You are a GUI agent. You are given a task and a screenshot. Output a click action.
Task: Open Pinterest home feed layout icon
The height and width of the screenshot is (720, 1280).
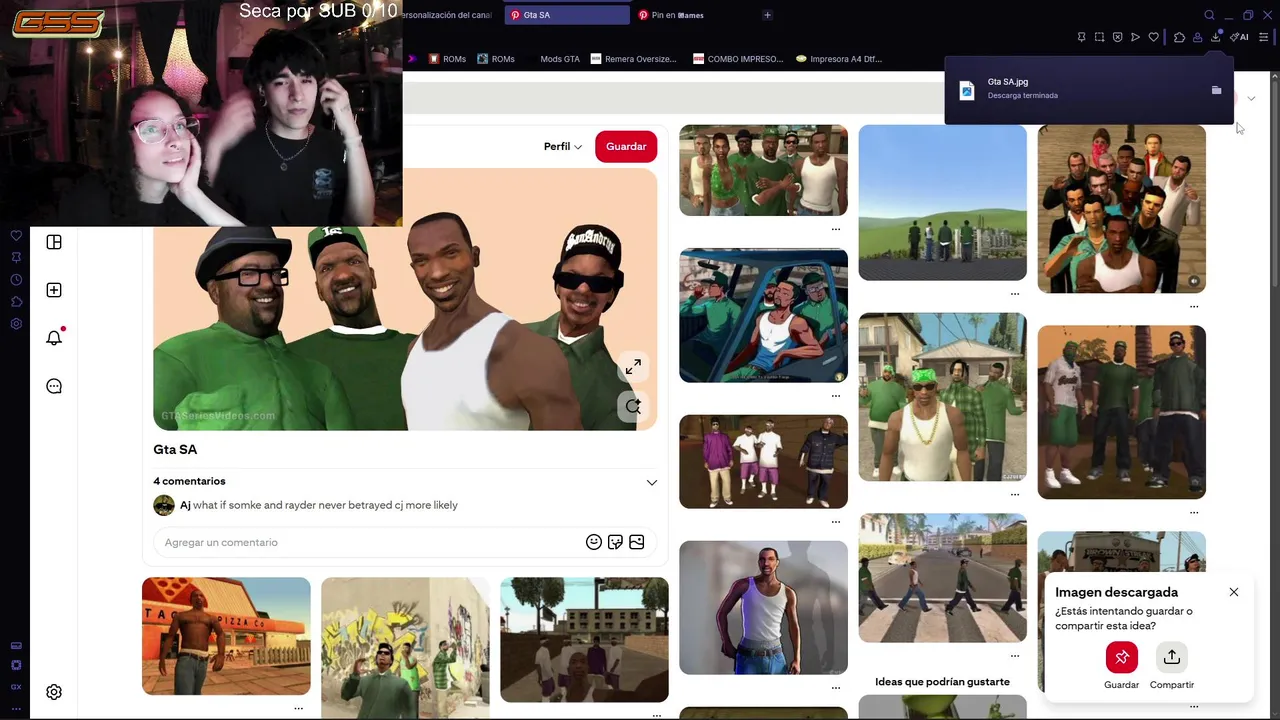point(54,242)
